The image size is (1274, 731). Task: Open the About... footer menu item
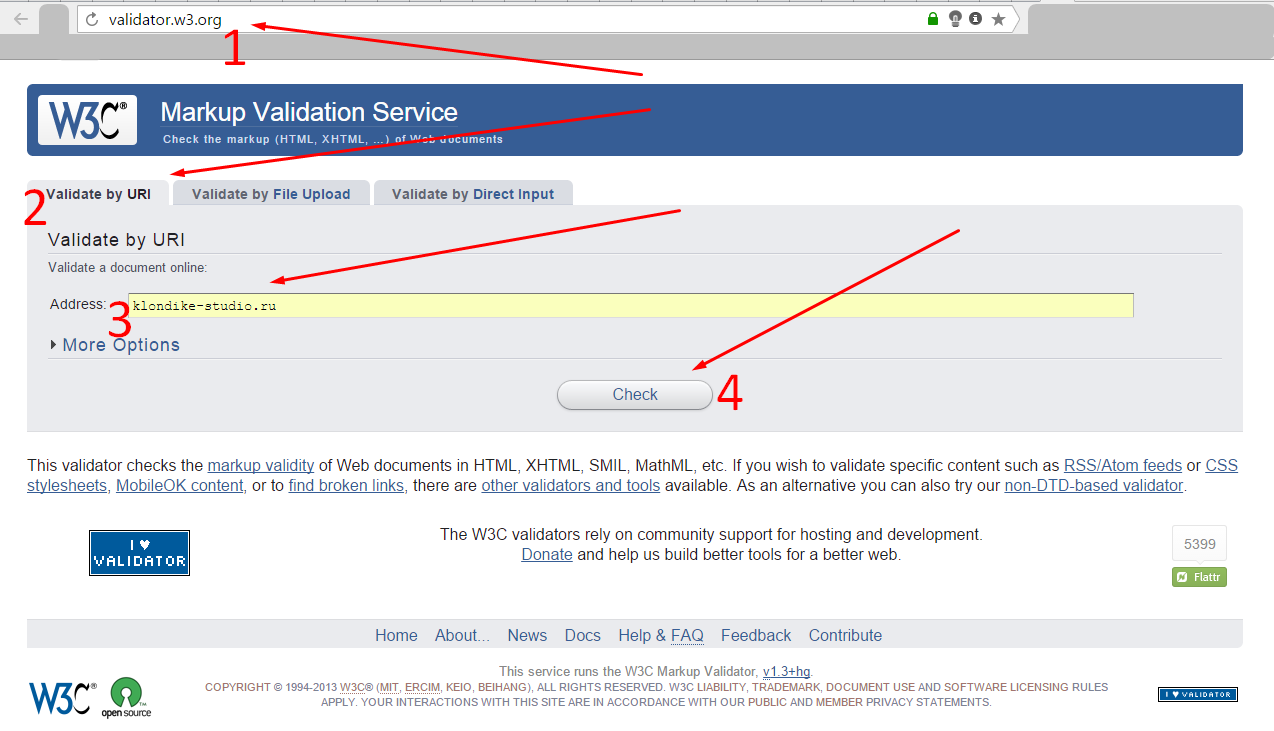point(462,635)
